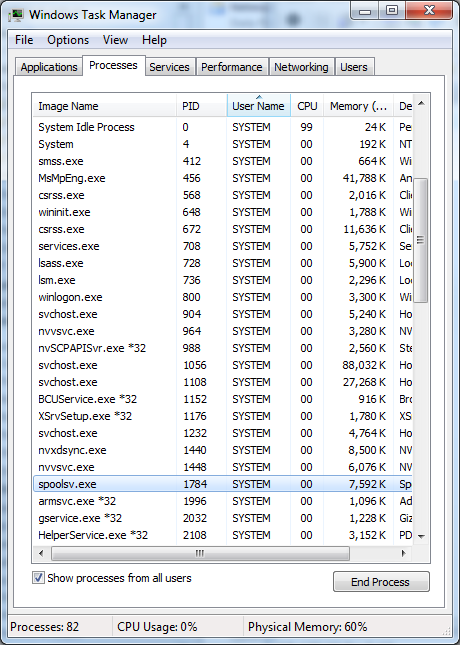Click the 41,788 K memory value

pos(364,178)
